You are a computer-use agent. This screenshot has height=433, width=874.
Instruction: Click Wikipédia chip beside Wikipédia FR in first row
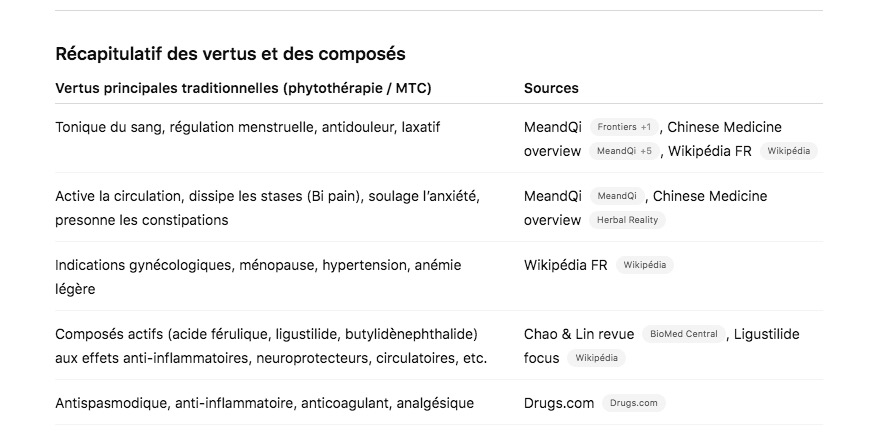[789, 151]
